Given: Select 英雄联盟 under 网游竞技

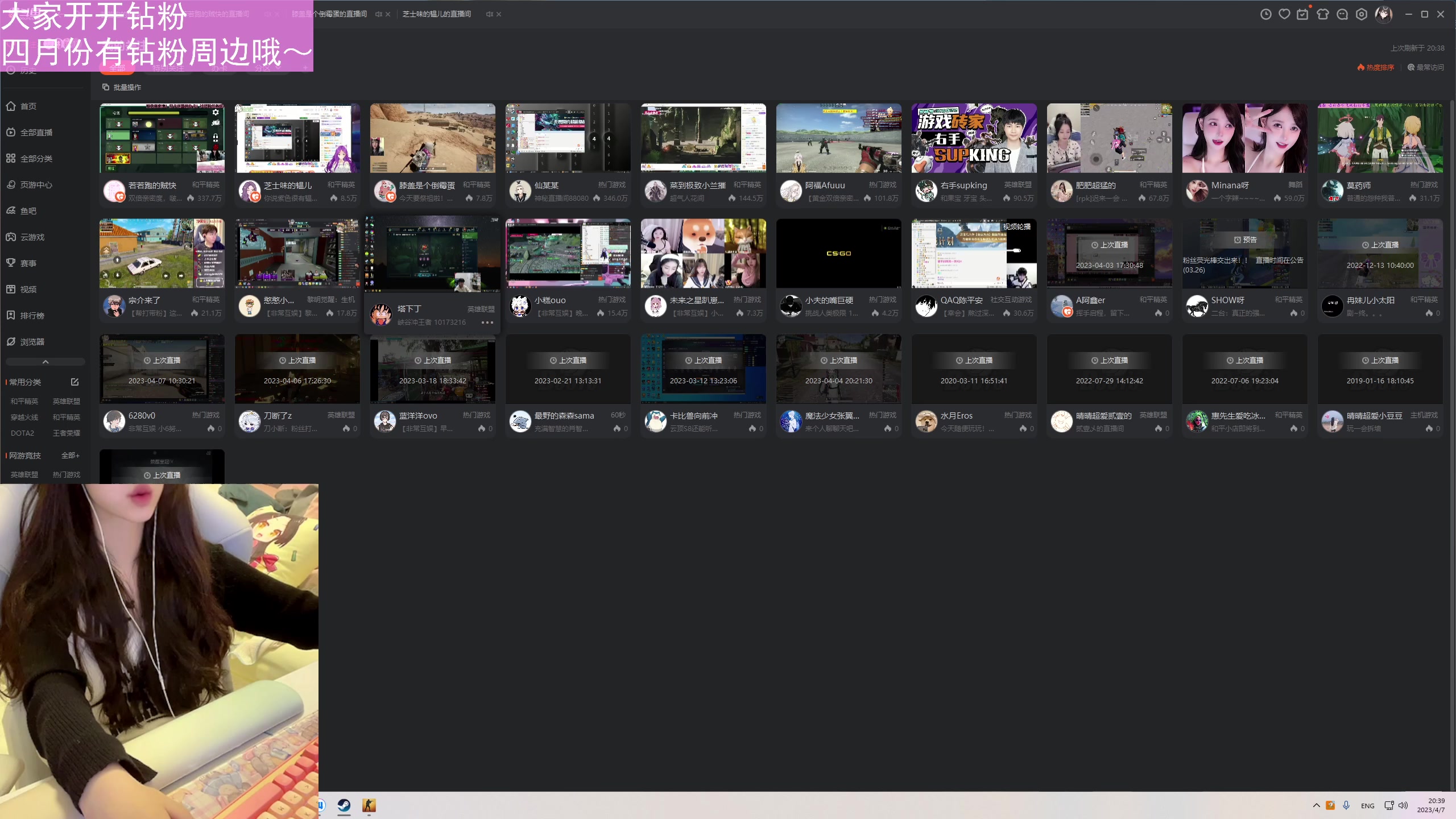Looking at the screenshot, I should (x=24, y=475).
